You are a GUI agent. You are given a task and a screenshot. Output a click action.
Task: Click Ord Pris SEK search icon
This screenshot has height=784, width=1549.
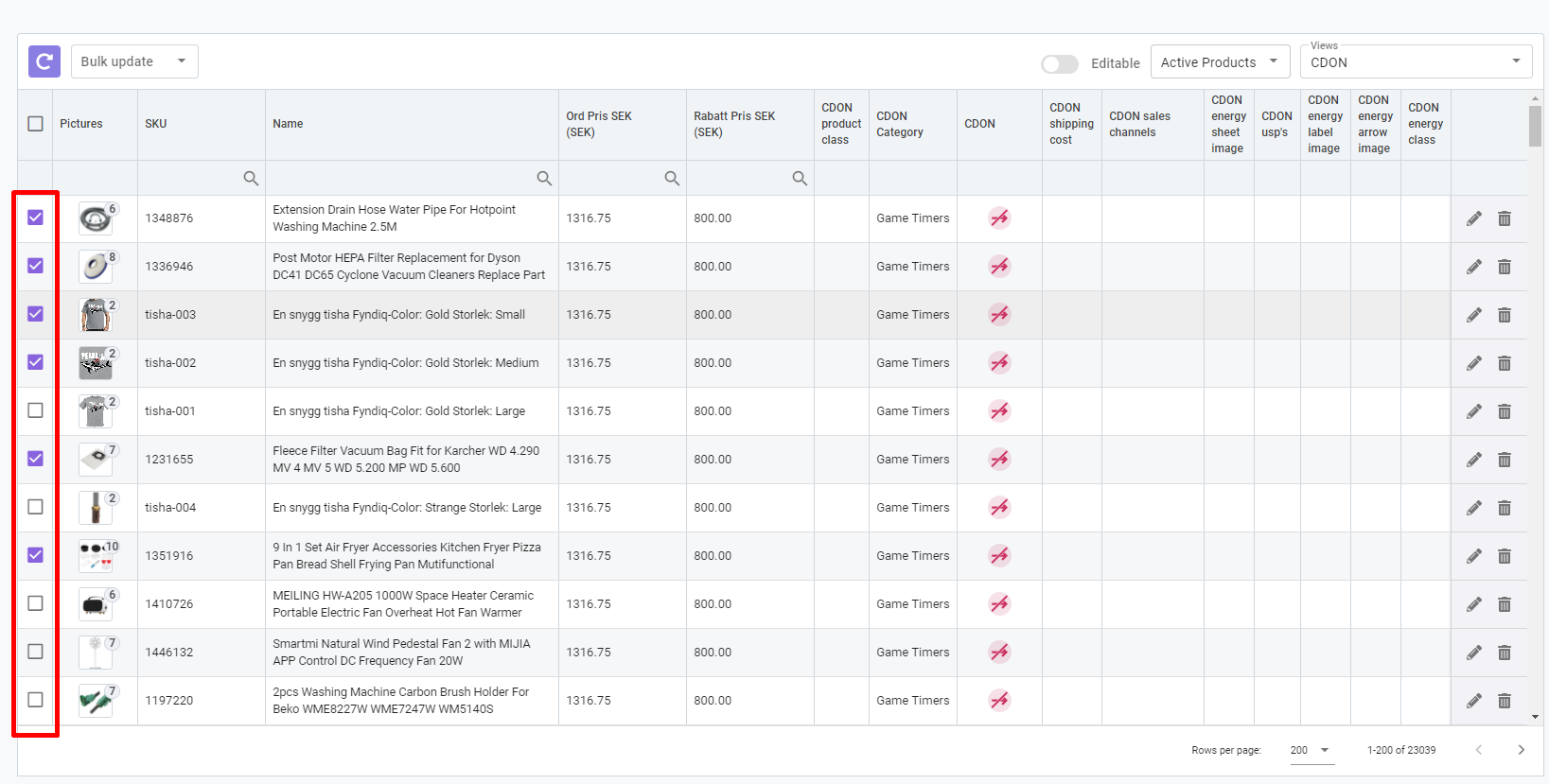coord(672,178)
